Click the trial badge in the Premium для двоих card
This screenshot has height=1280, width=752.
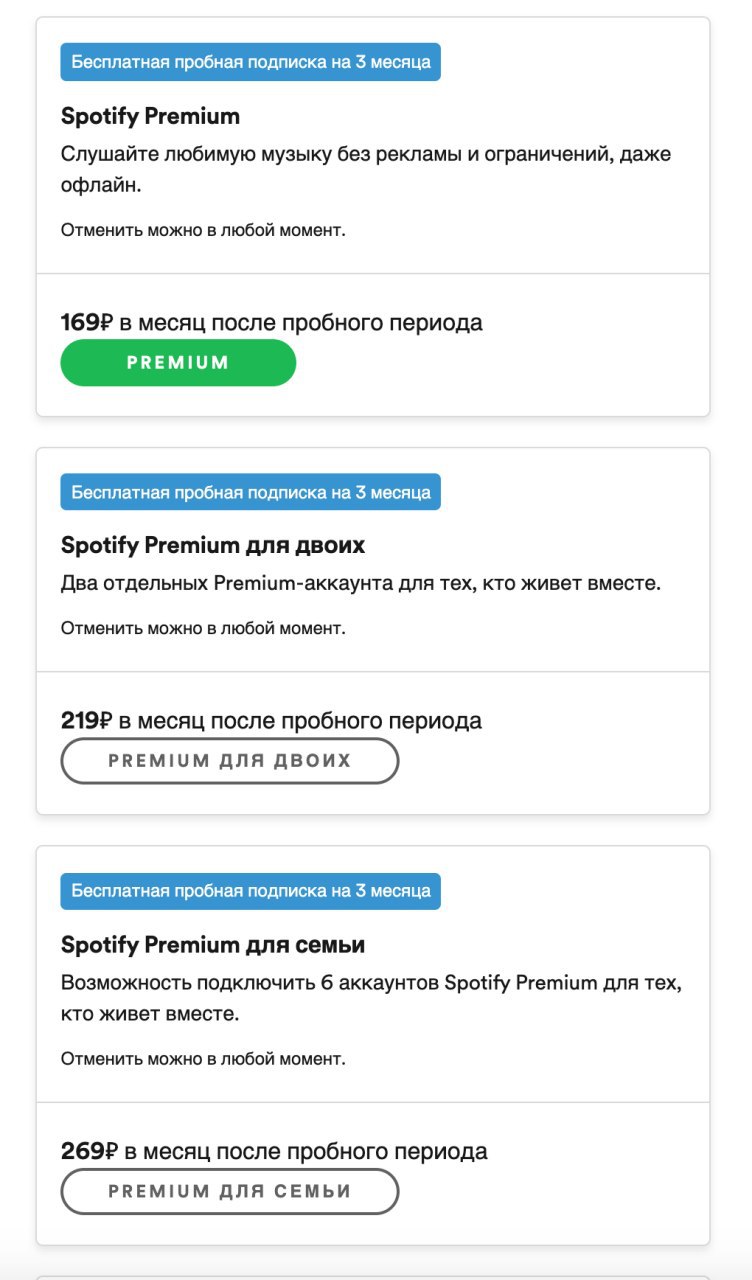coord(250,492)
